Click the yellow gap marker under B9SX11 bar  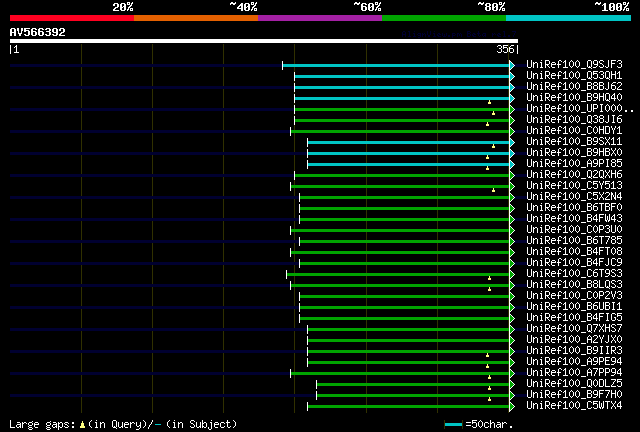coord(493,146)
